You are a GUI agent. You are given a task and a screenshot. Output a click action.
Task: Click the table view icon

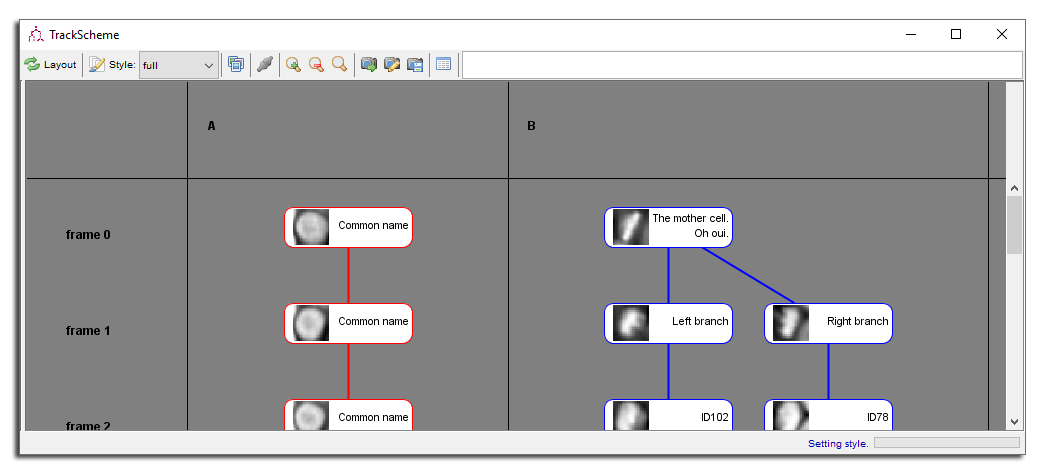pos(444,65)
